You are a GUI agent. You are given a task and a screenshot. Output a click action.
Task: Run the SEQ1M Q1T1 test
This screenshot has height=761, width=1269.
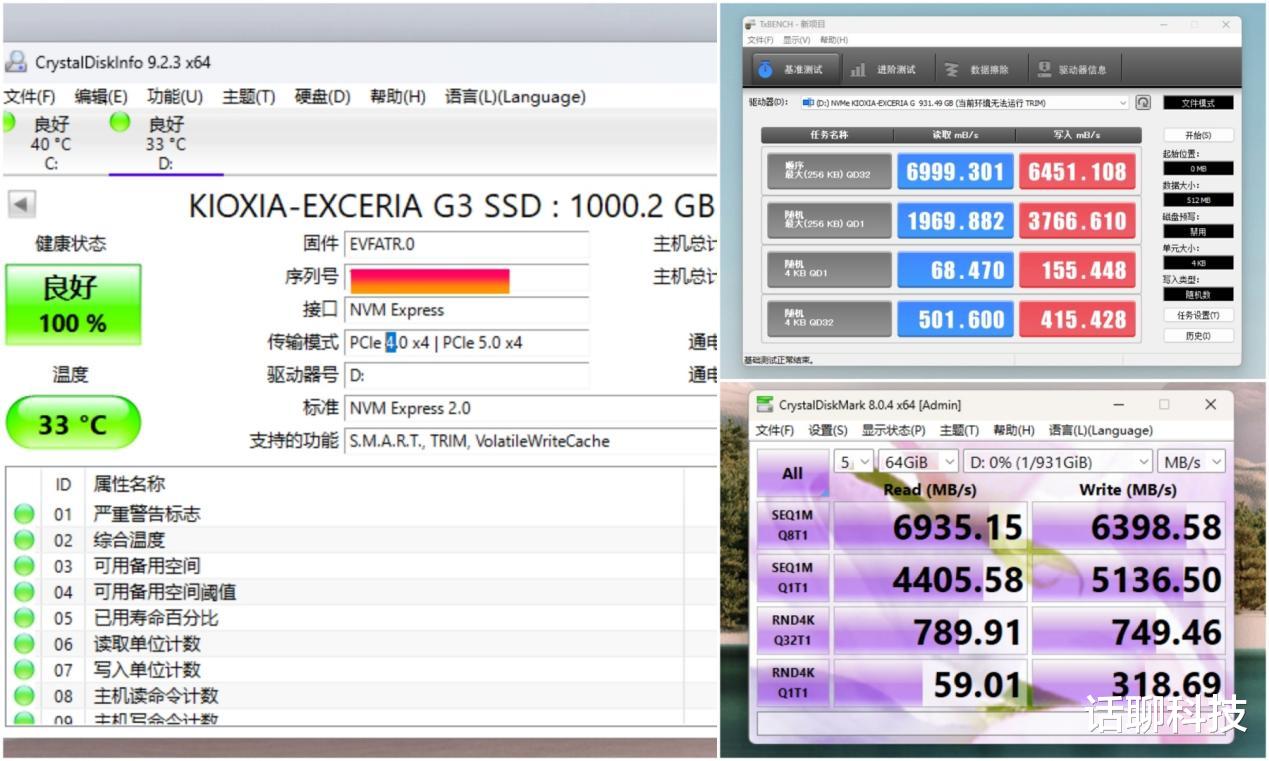(x=792, y=578)
